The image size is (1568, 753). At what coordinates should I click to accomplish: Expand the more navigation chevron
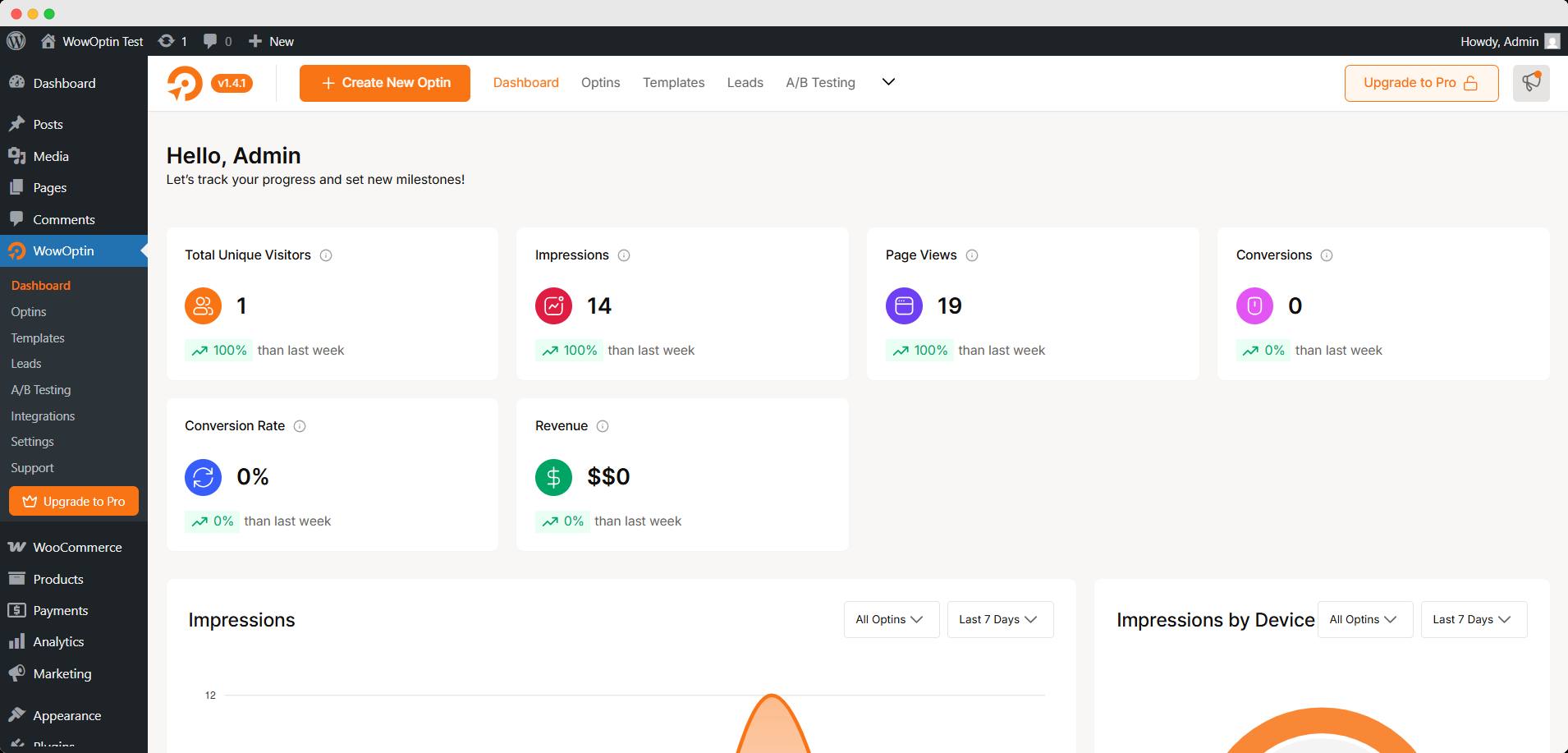pyautogui.click(x=888, y=82)
